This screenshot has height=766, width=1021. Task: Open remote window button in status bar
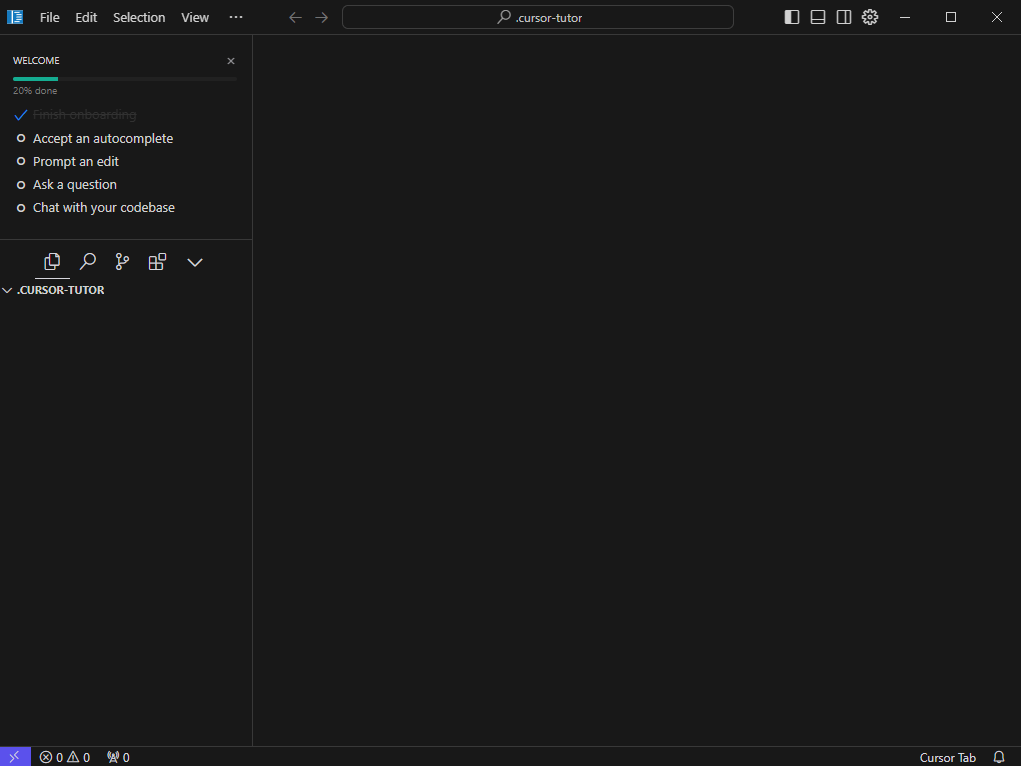15,757
